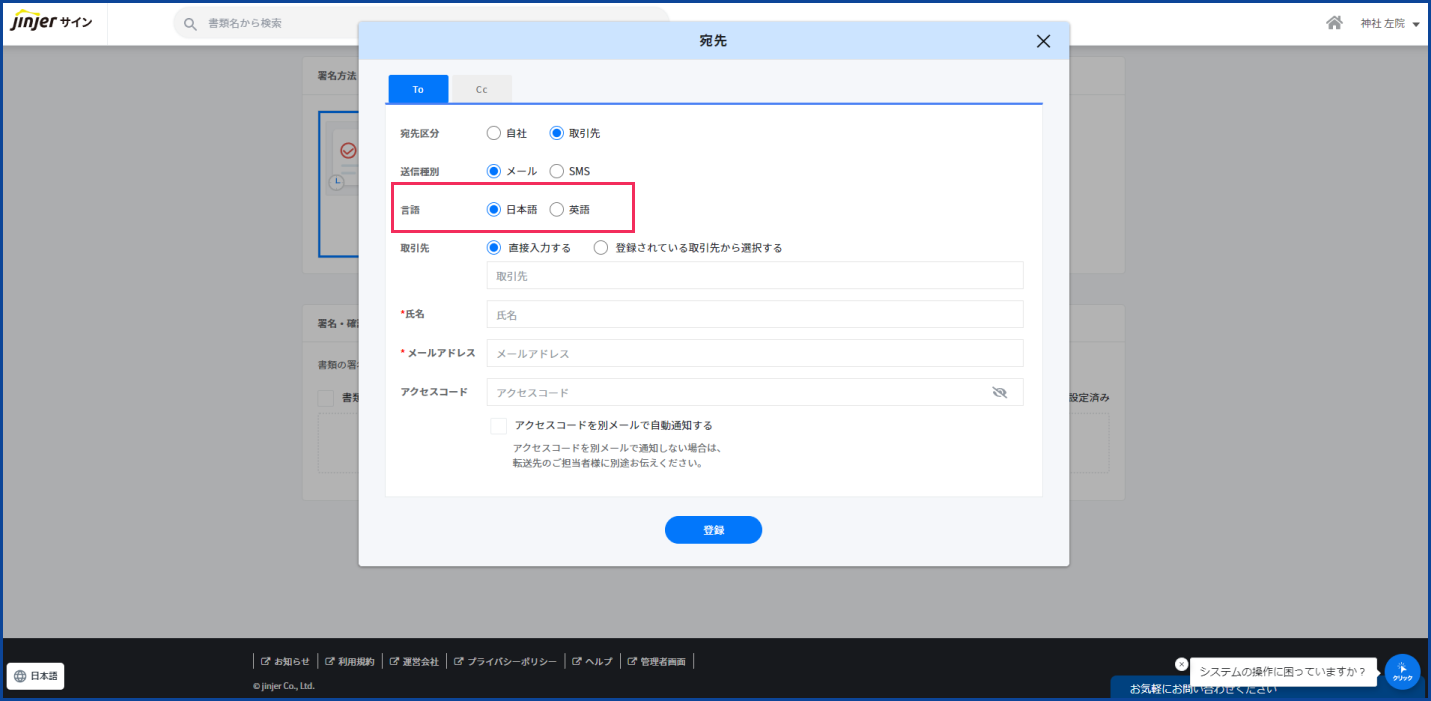Toggle access code visibility eye icon
1431x701 pixels.
(x=999, y=393)
